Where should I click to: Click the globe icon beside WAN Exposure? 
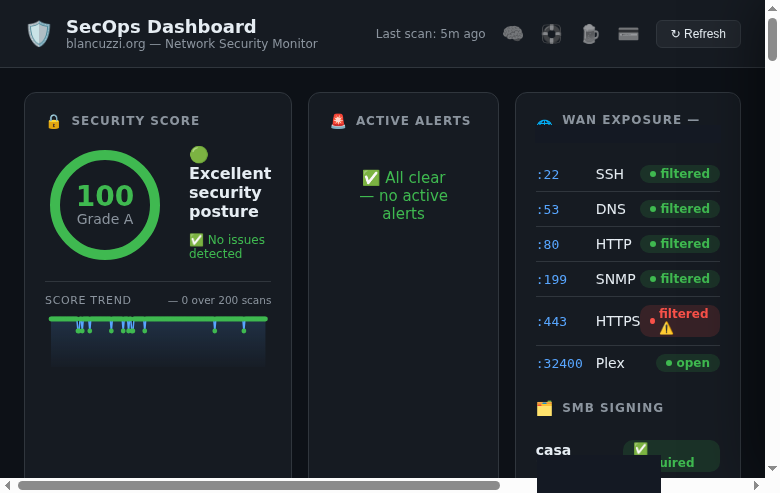click(544, 121)
